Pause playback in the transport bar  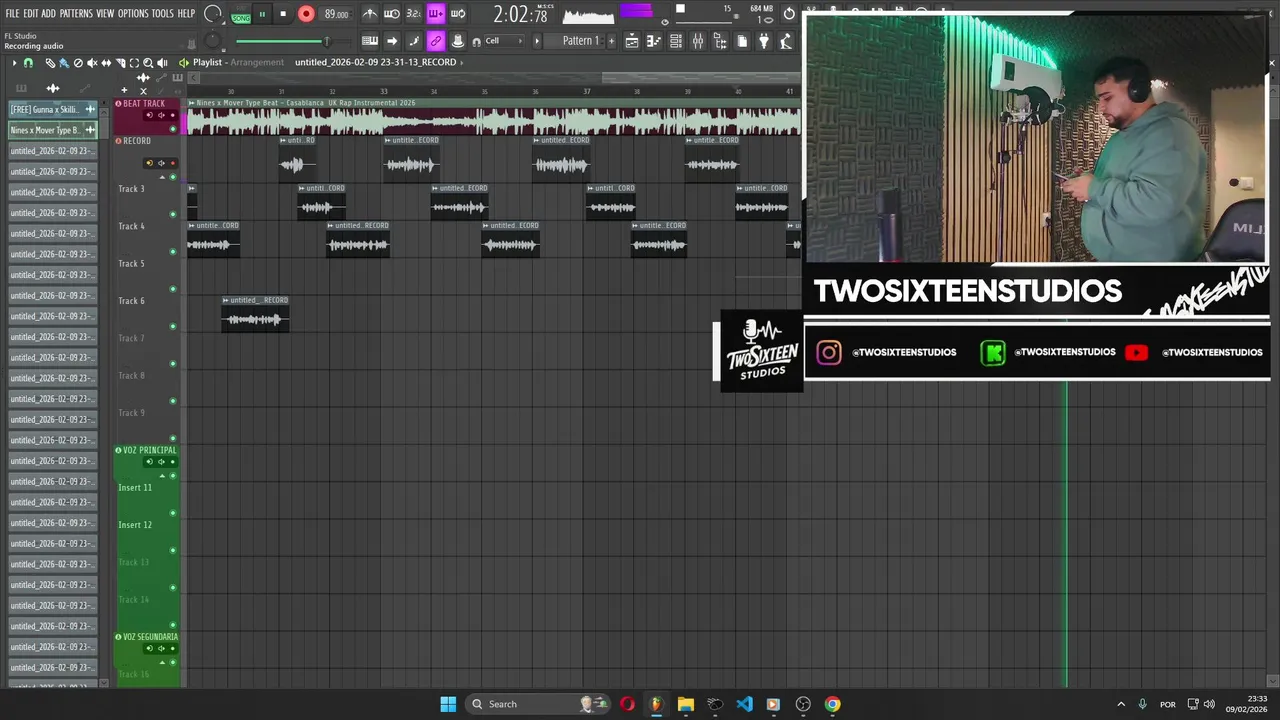click(x=262, y=14)
